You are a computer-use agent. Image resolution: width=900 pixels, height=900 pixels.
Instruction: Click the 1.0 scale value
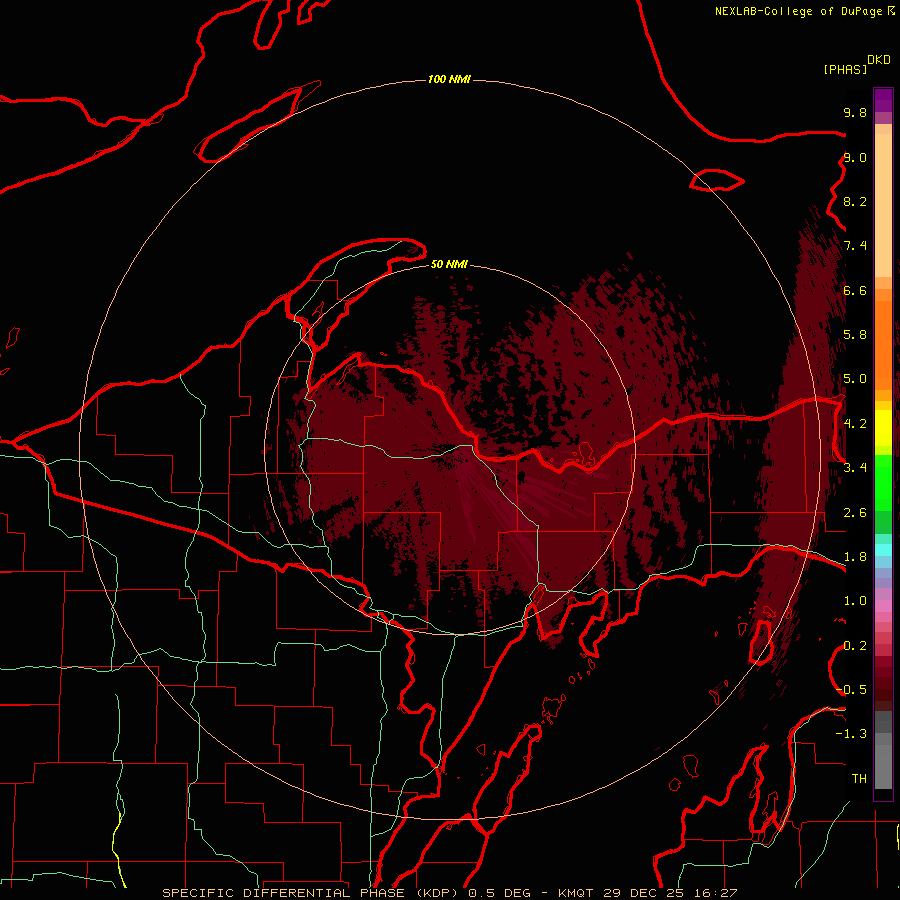pyautogui.click(x=855, y=601)
